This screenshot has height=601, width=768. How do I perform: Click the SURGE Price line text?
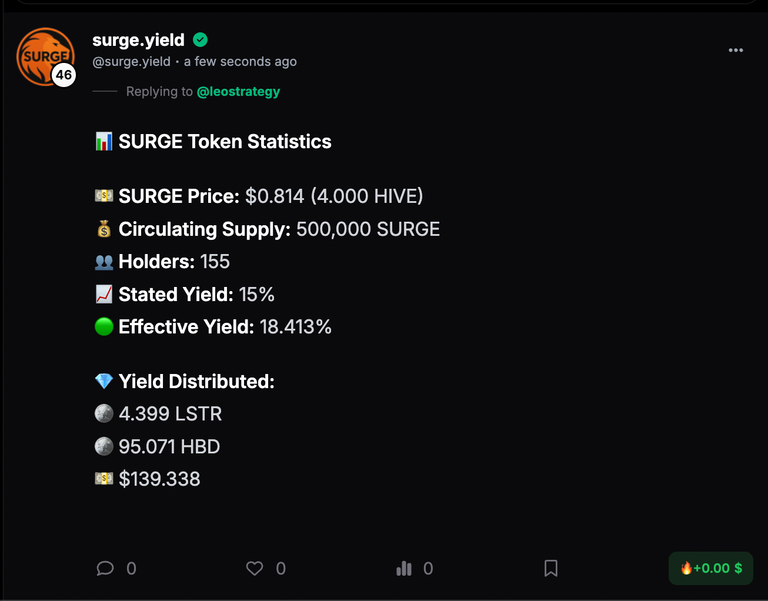270,196
